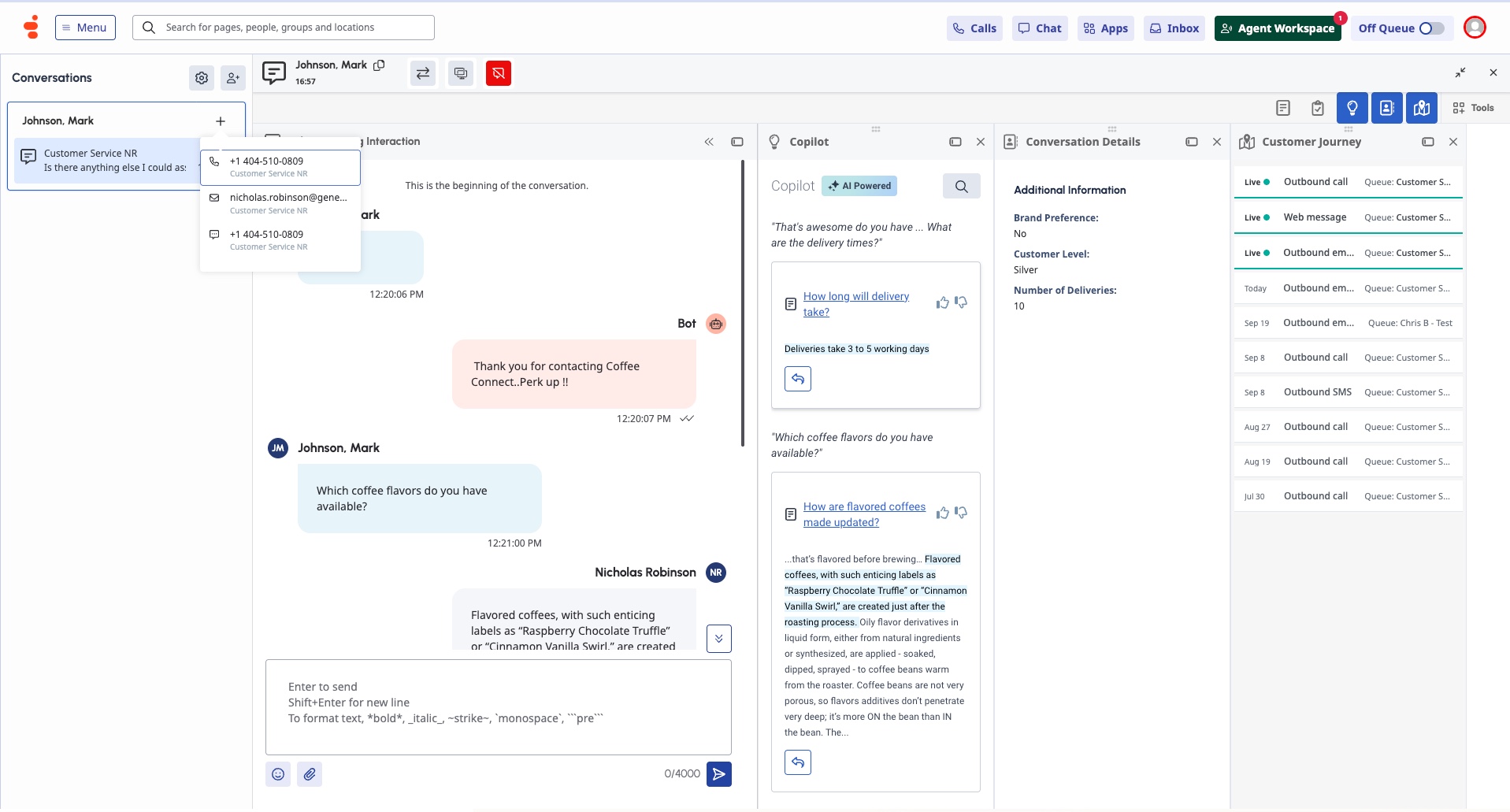Open Copilot search magnifier
Screen dimensions: 1510x812
[x=961, y=186]
